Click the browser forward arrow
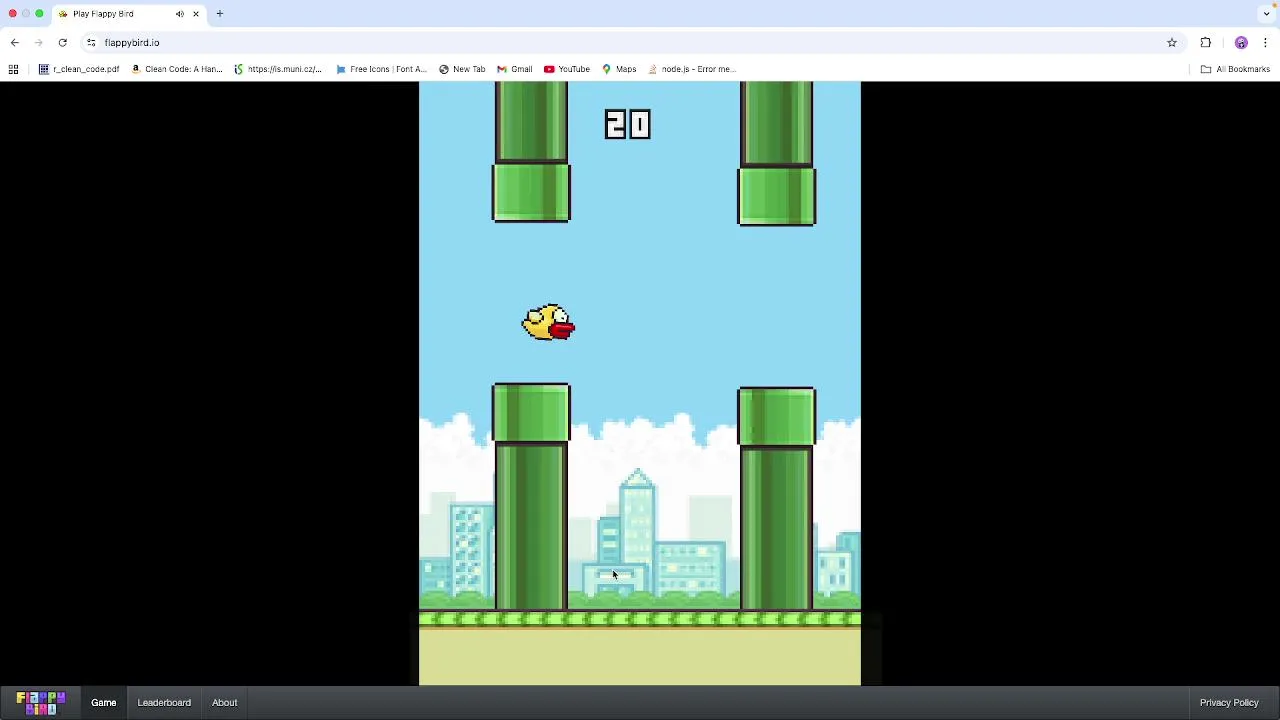The width and height of the screenshot is (1280, 720). point(38,43)
